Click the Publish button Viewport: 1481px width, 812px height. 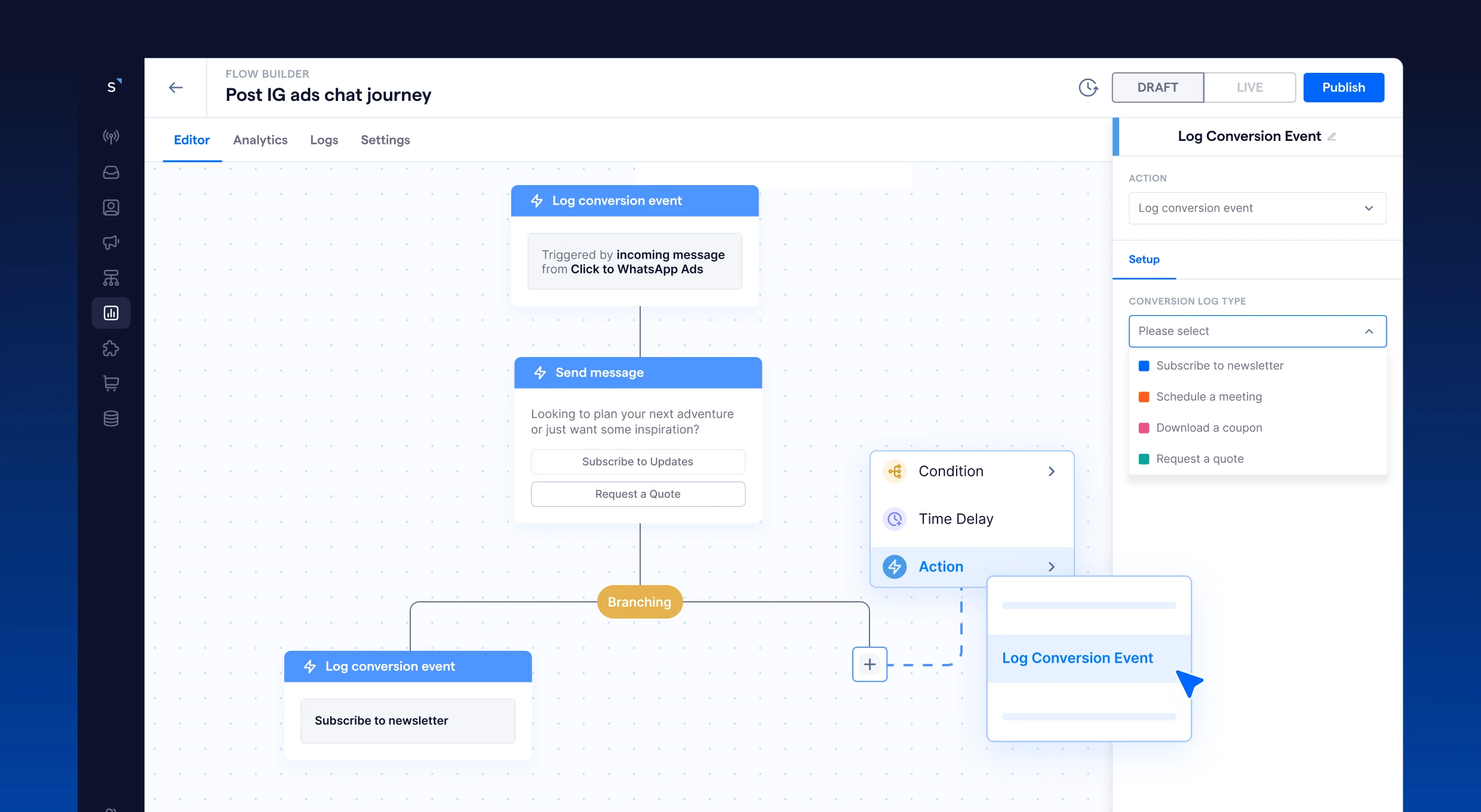coord(1343,88)
